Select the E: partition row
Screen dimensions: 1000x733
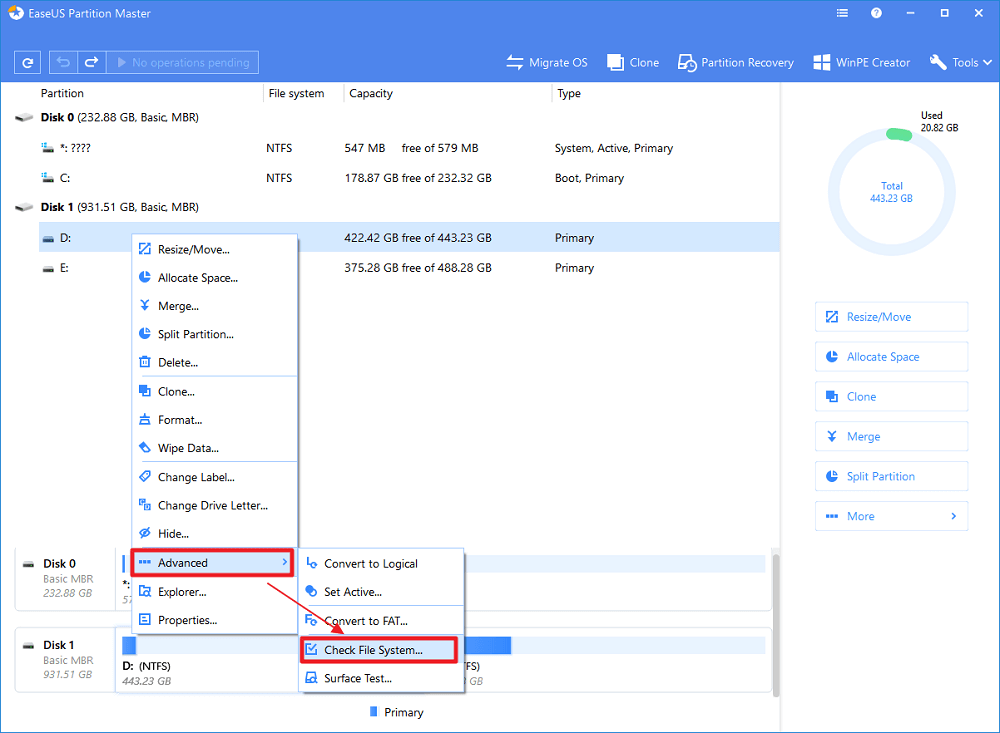[400, 268]
